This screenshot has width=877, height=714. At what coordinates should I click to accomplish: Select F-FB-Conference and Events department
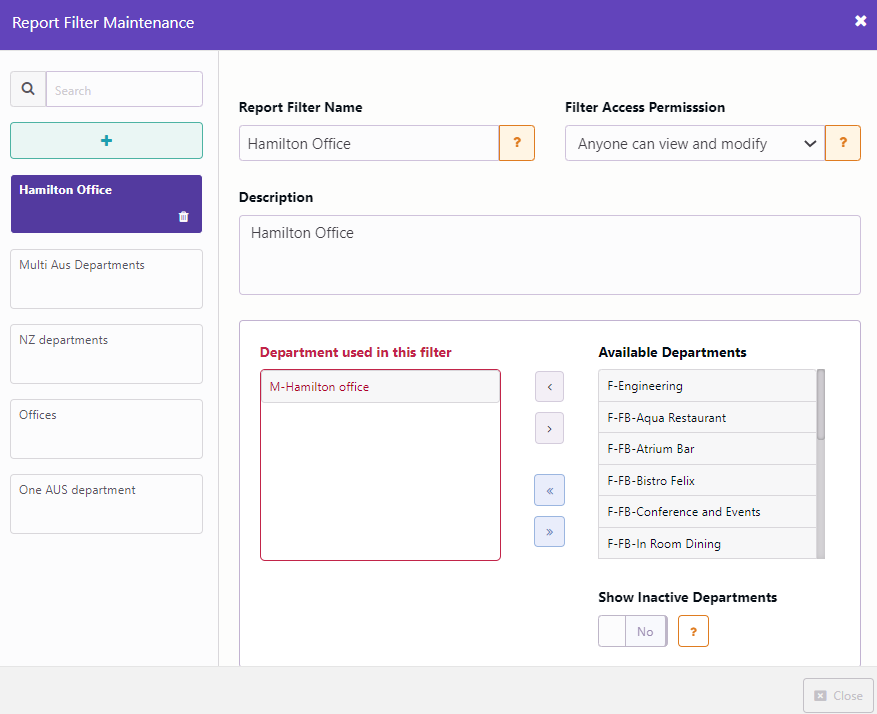707,512
